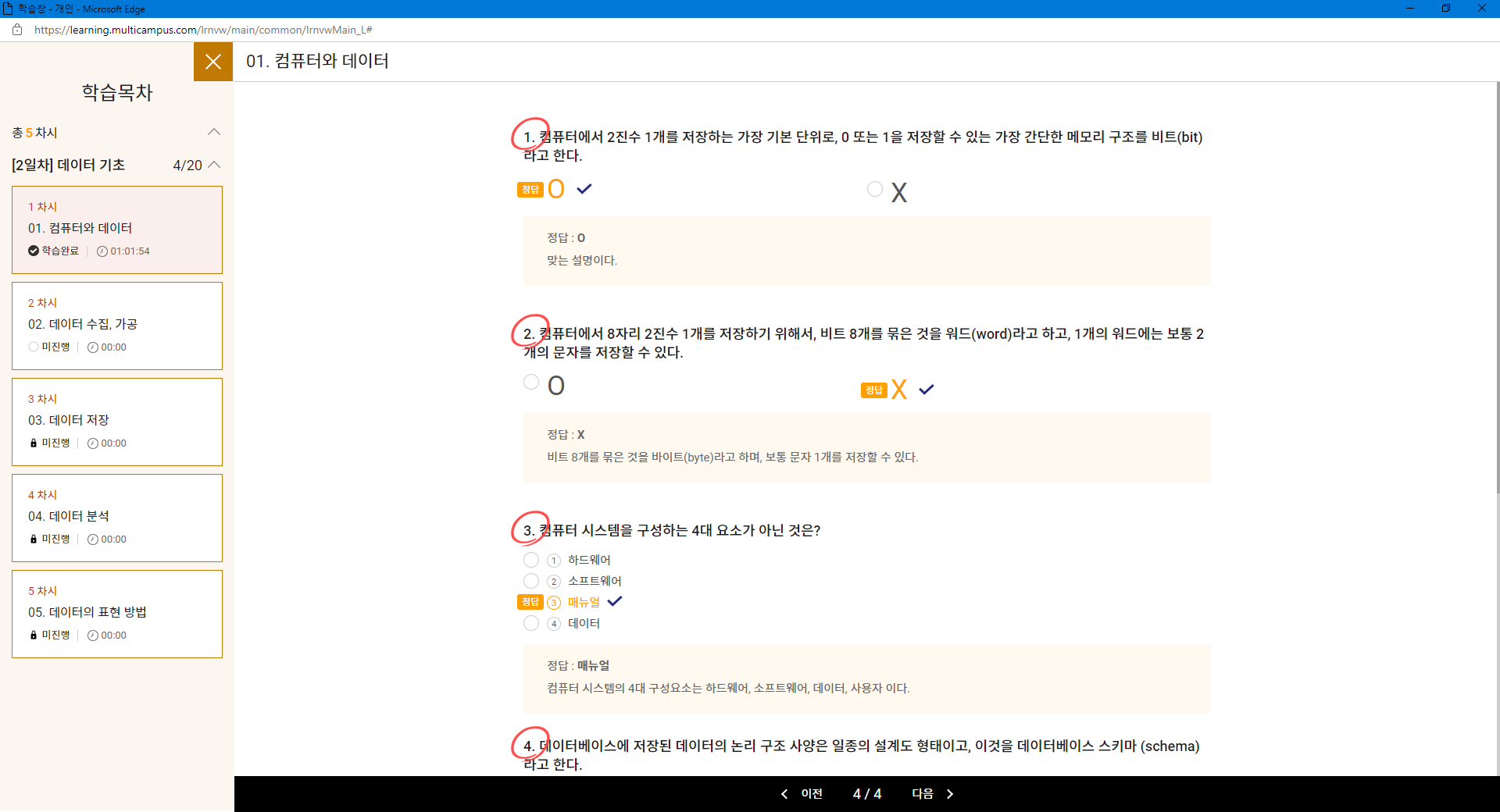Click the clock icon in 4 차시 card

coord(93,540)
